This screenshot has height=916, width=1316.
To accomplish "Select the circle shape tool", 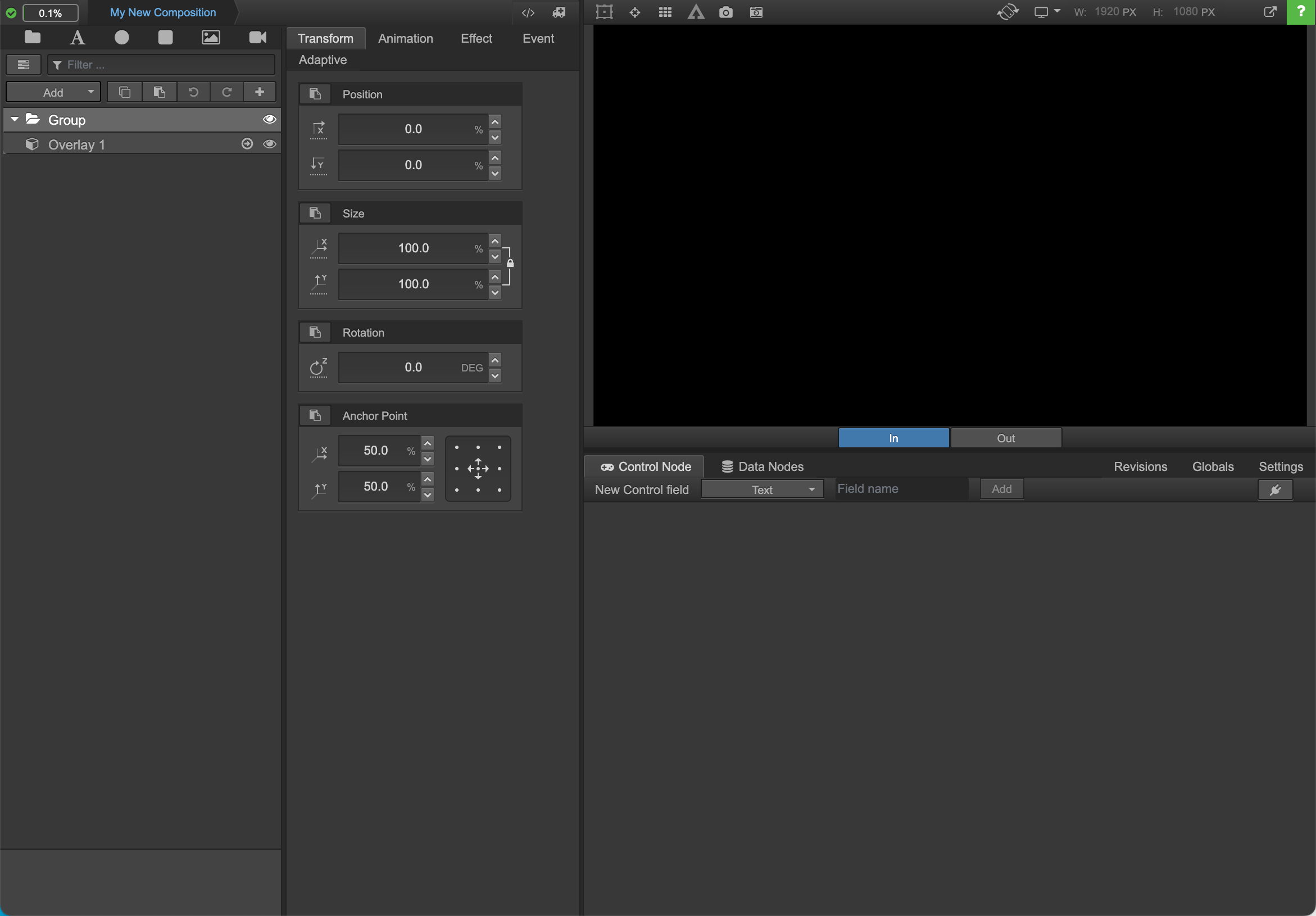I will tap(121, 38).
